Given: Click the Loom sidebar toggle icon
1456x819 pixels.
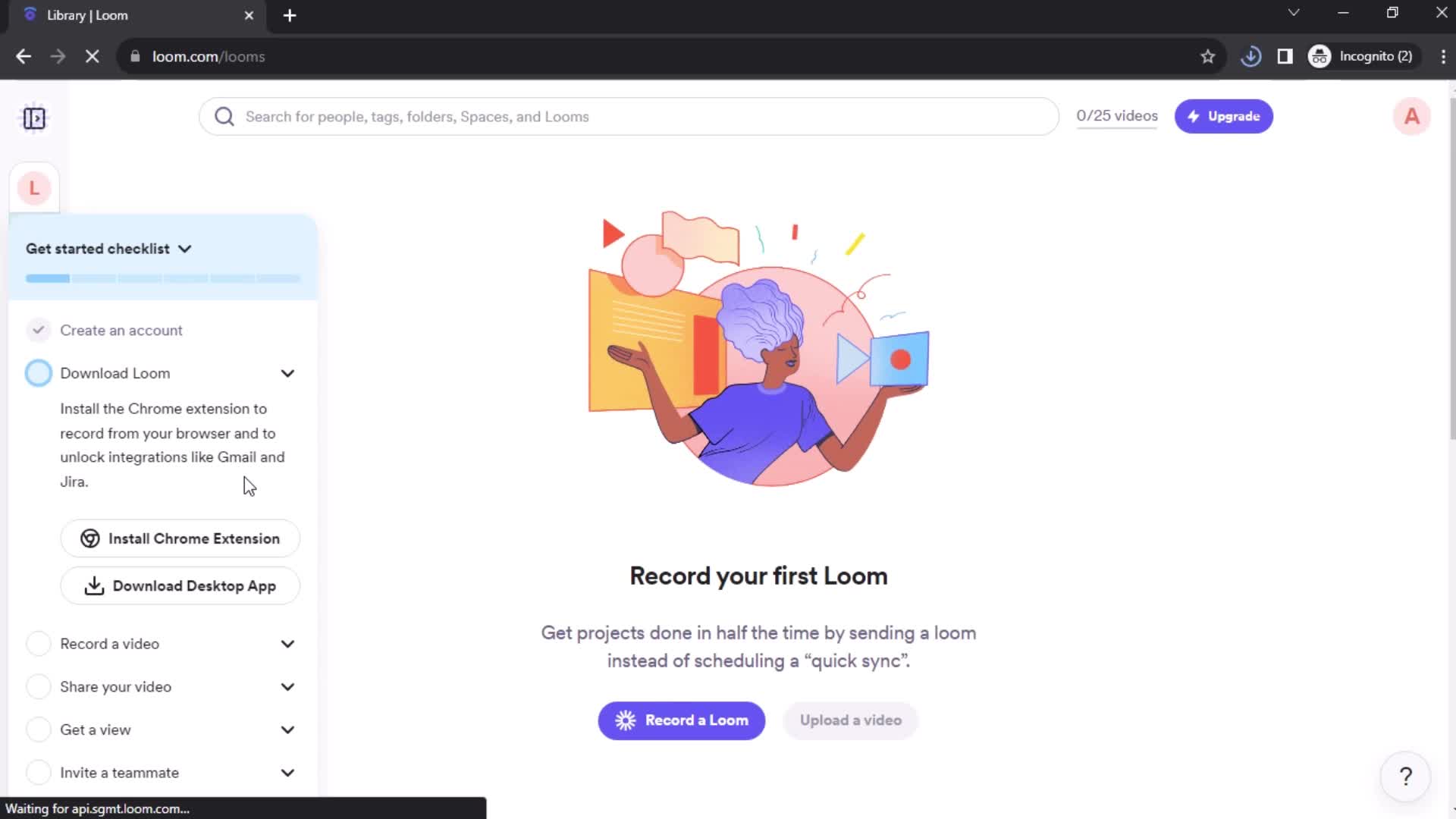Looking at the screenshot, I should click(34, 118).
